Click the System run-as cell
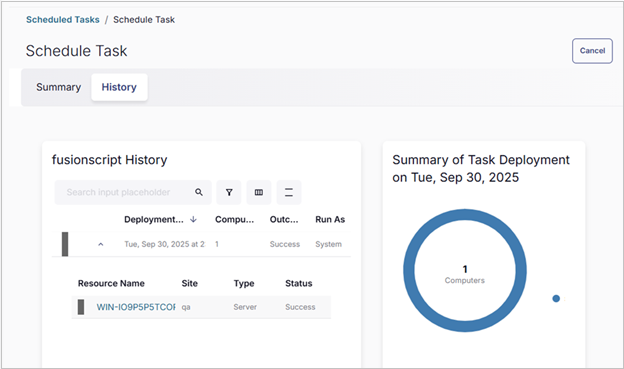Screen dimensions: 624x369 click(328, 244)
